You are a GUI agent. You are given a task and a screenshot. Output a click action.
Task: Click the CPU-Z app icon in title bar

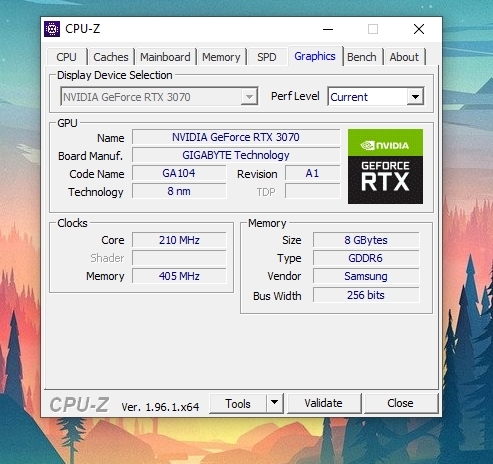[x=52, y=29]
